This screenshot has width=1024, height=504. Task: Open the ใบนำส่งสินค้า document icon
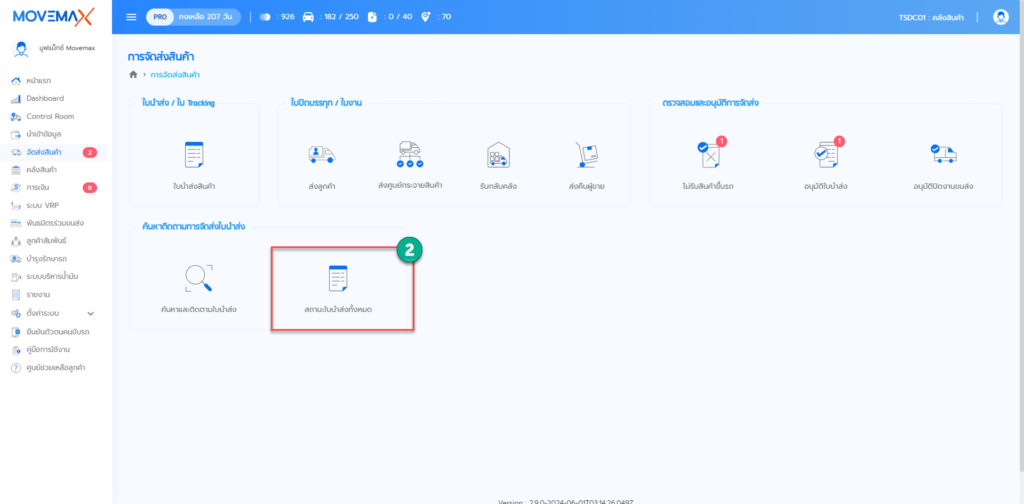[194, 156]
